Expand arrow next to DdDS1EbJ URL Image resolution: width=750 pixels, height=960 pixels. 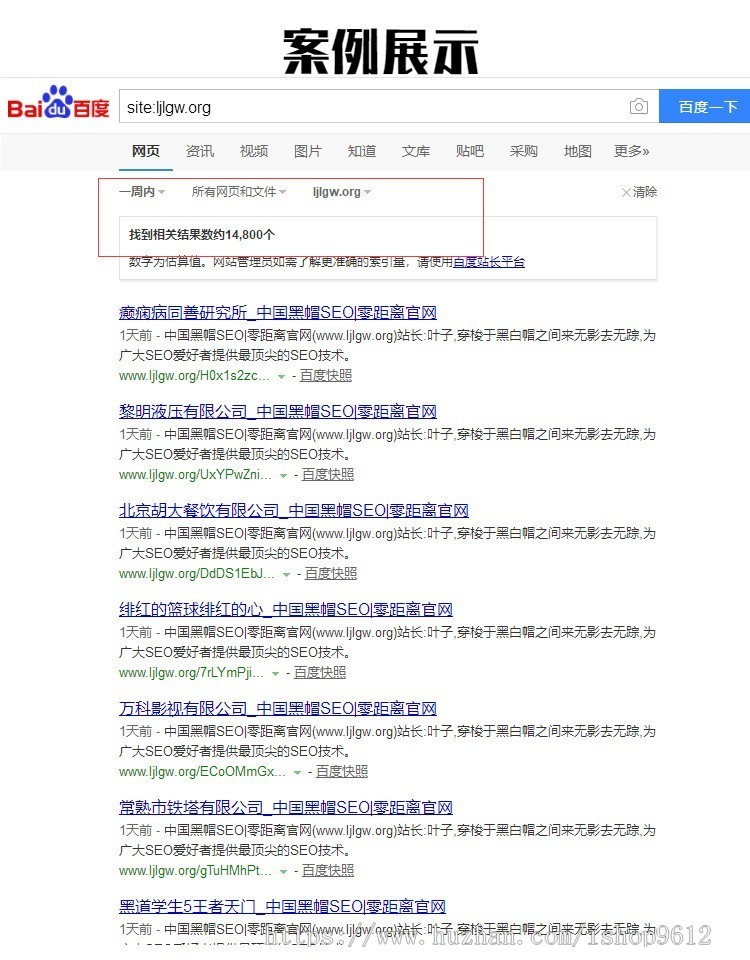click(x=286, y=575)
